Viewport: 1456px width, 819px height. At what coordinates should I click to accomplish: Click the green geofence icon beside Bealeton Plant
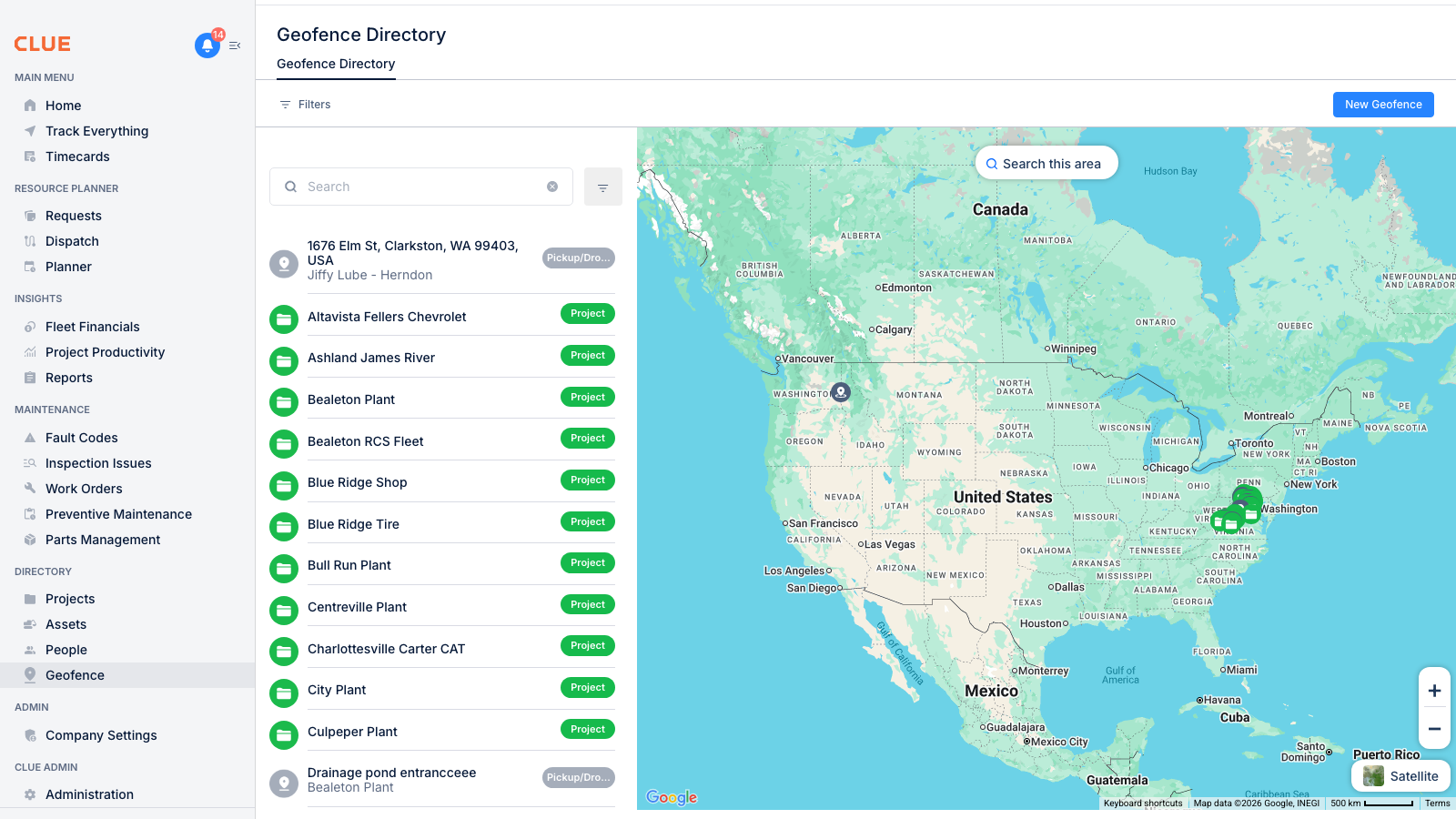coord(283,402)
